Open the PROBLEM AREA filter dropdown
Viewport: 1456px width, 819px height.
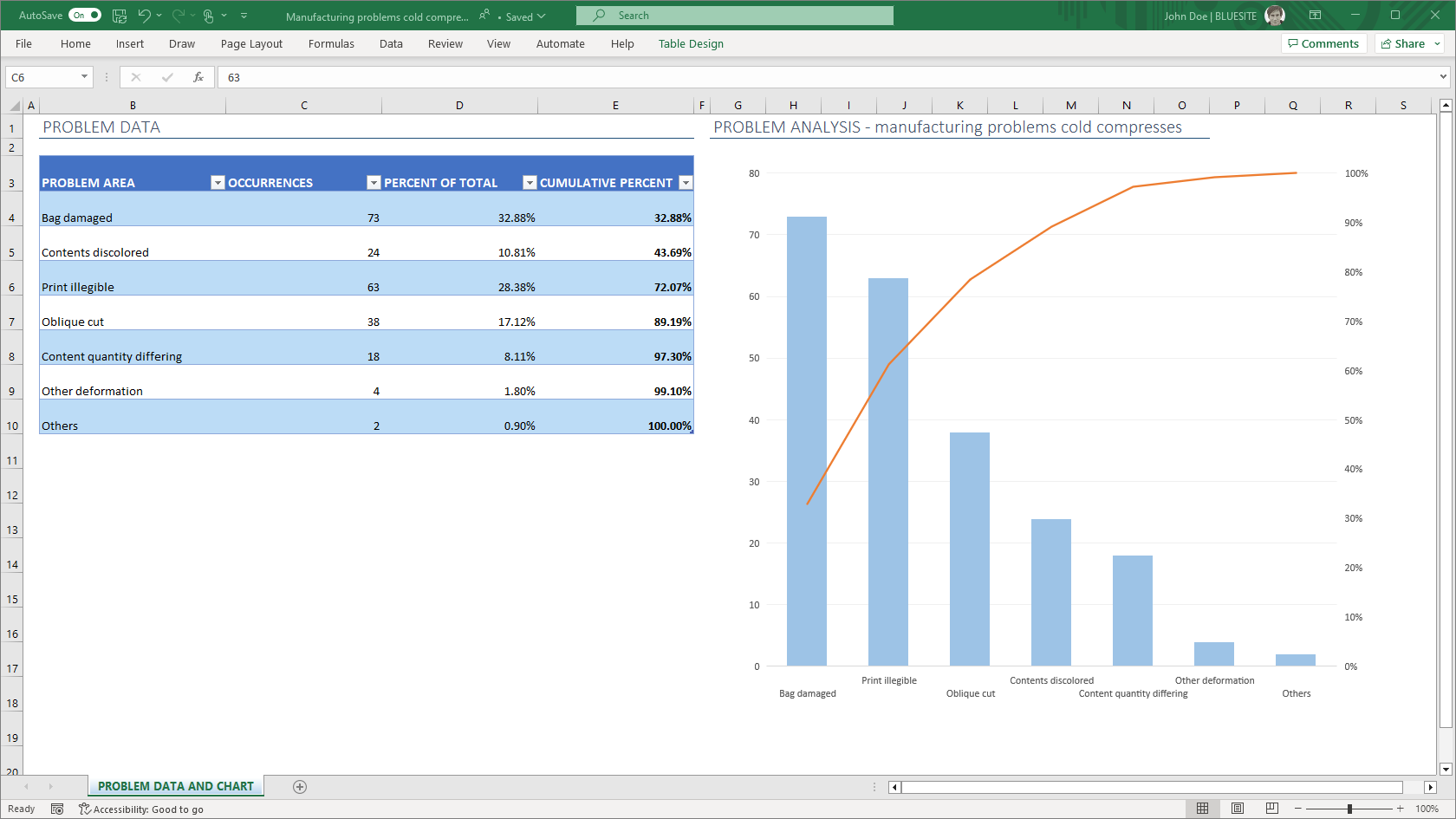coord(218,182)
